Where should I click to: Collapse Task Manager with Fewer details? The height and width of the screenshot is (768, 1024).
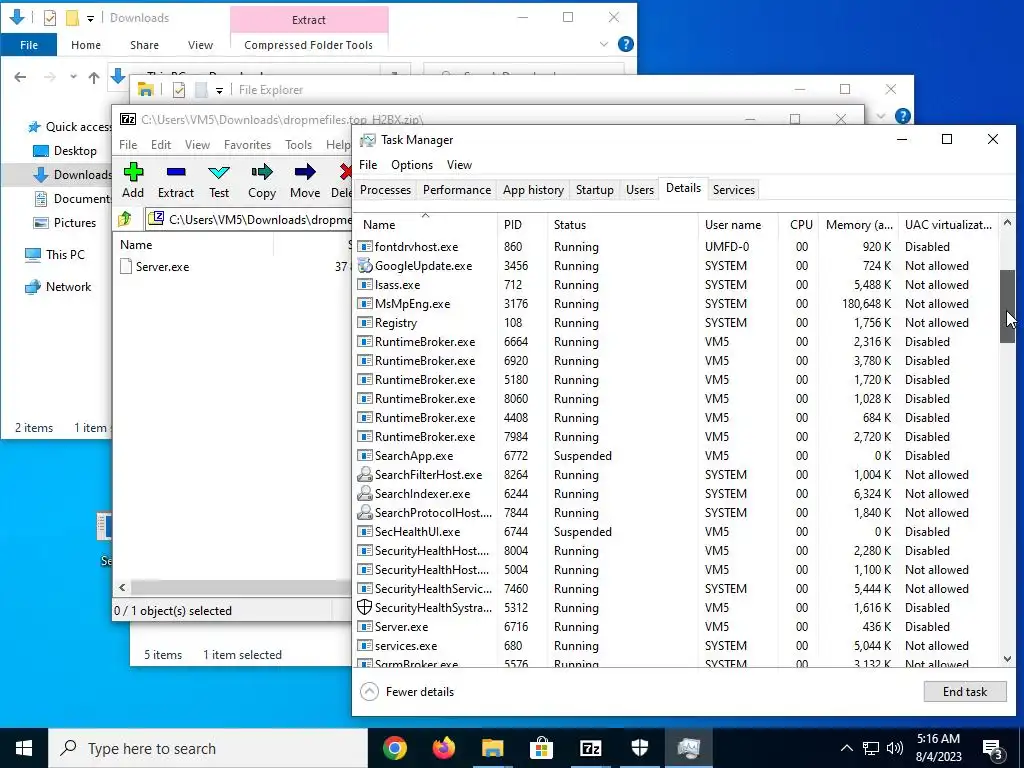(407, 692)
